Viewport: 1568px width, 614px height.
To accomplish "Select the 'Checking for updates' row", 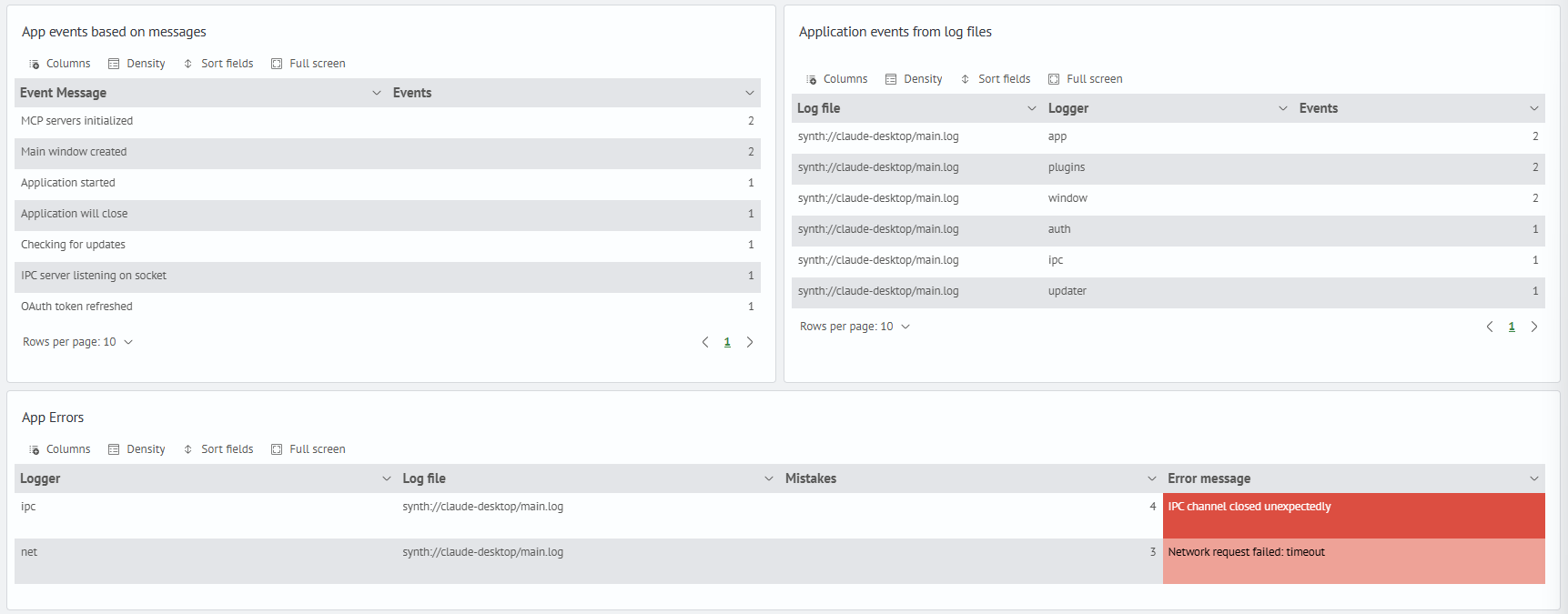I will coord(388,245).
